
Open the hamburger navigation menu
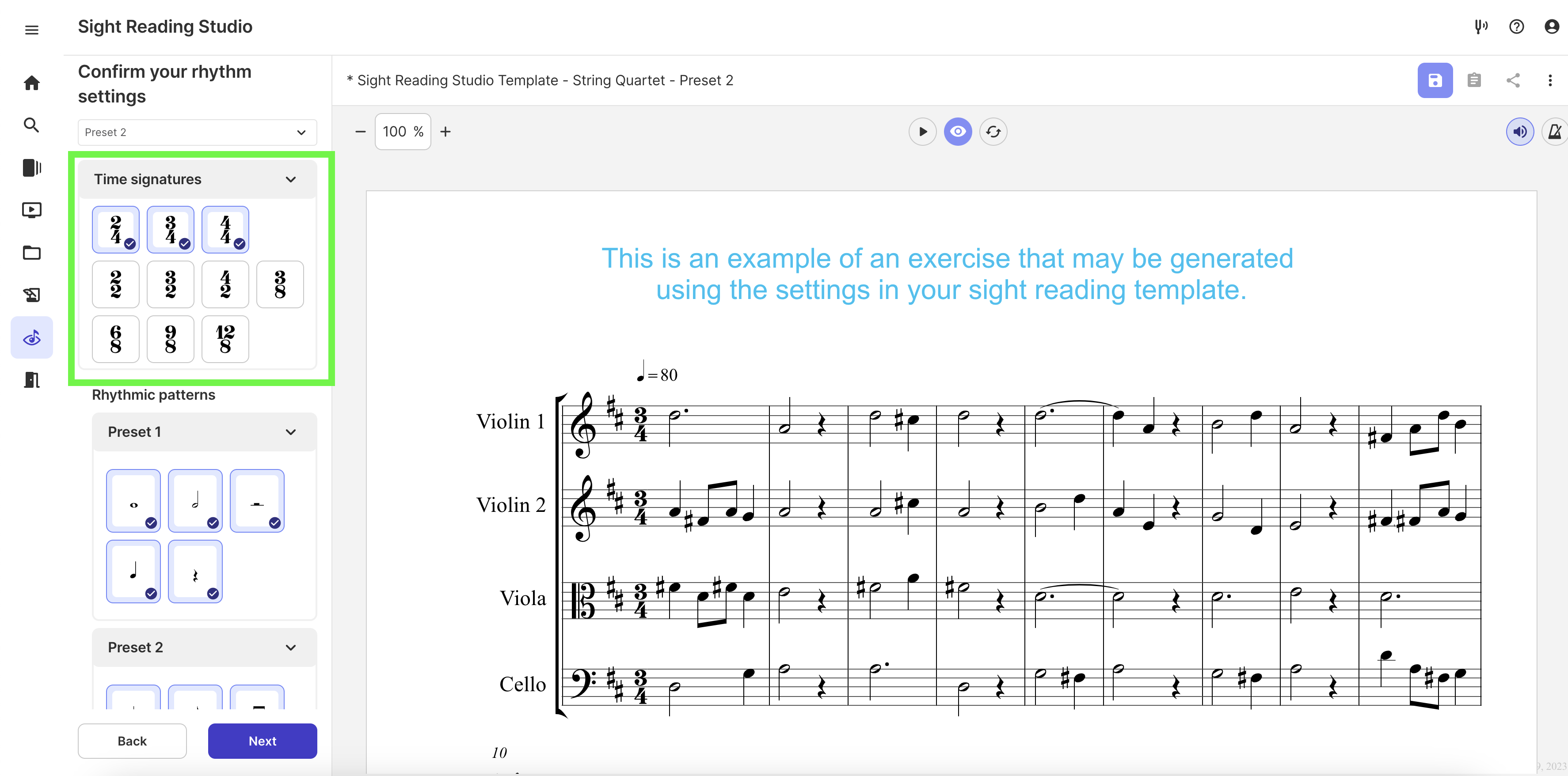pos(32,30)
